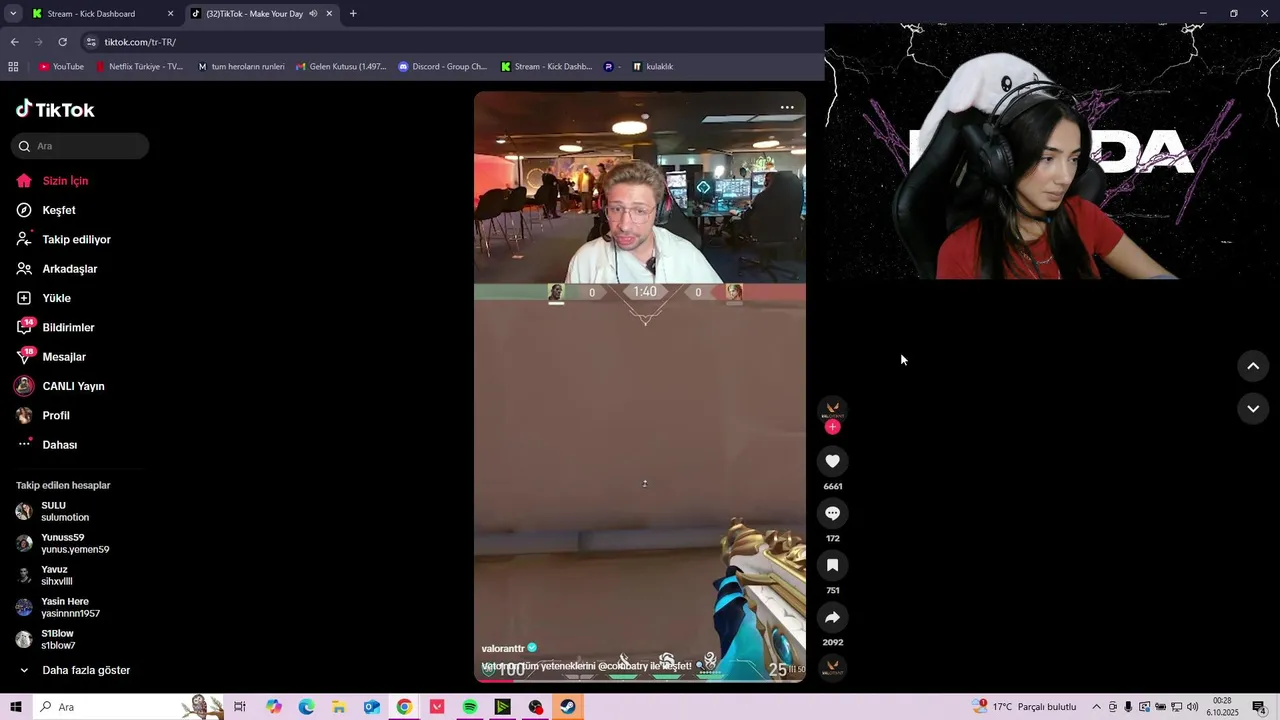Follow valoranttr with the red plus badge
This screenshot has height=720, width=1280.
[x=832, y=427]
